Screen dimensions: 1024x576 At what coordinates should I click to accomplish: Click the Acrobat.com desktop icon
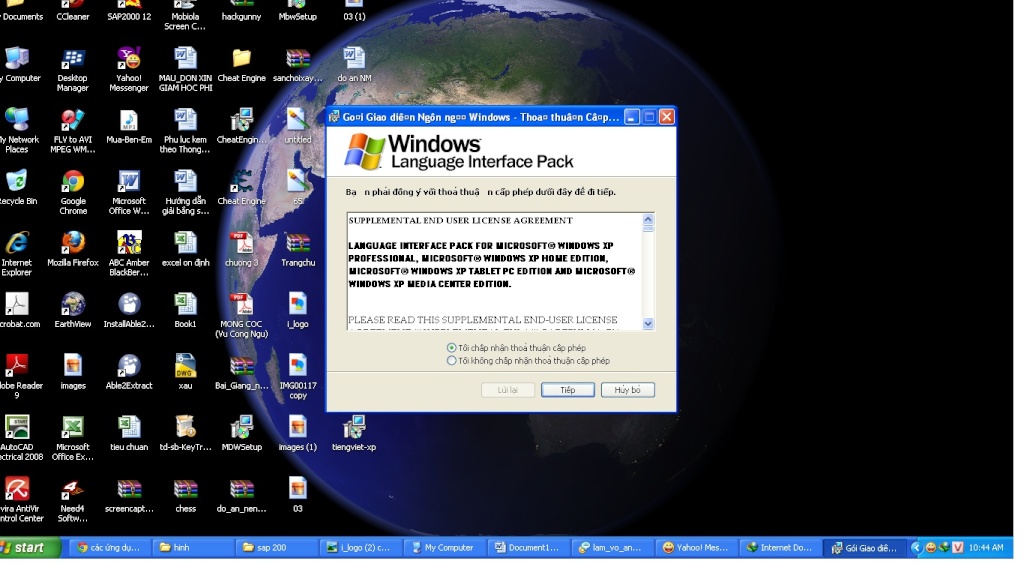[x=20, y=311]
